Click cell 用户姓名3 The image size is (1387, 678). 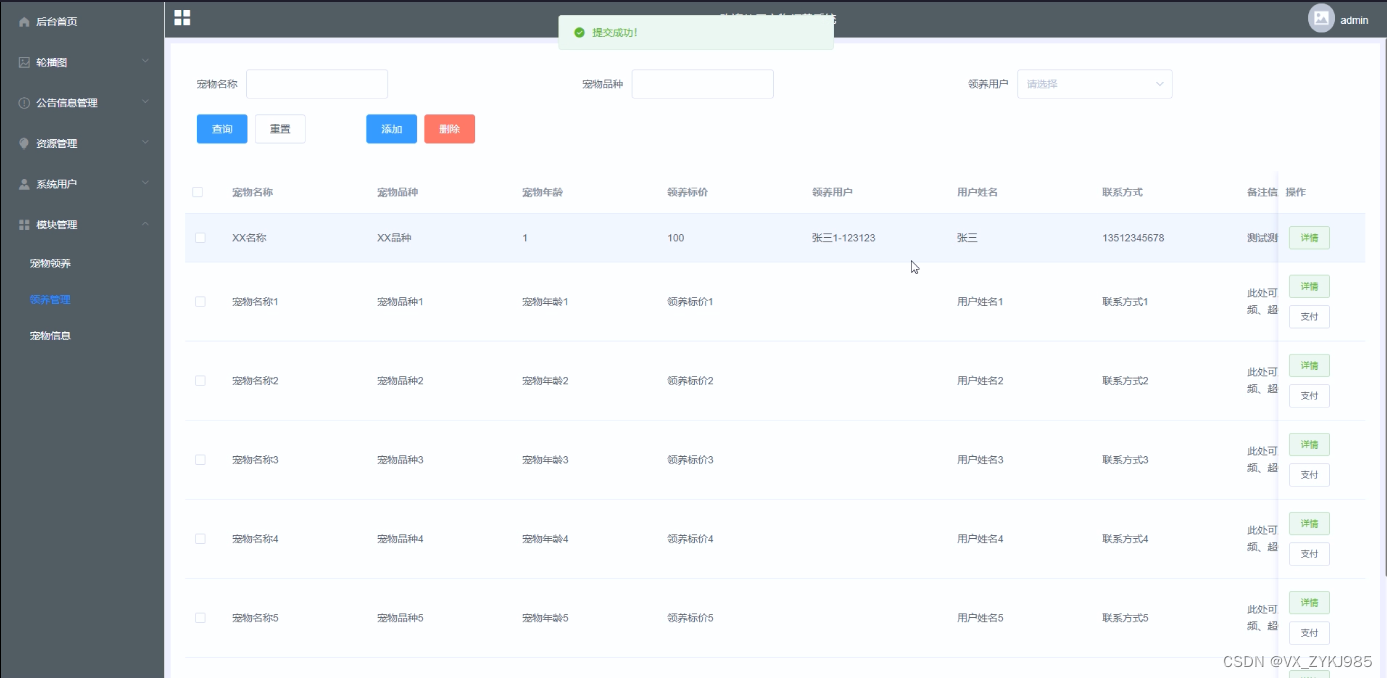point(980,460)
